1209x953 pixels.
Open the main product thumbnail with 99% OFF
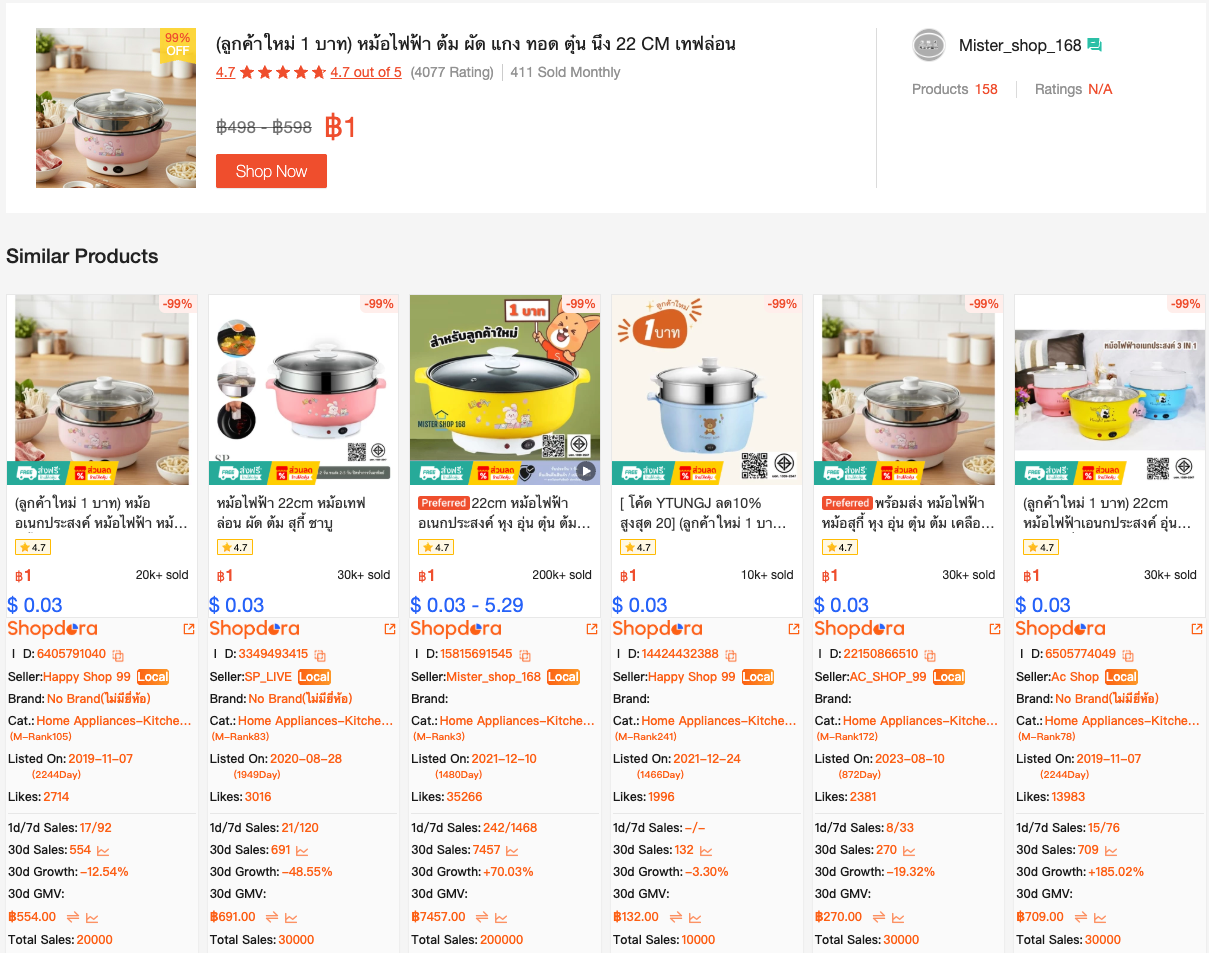(116, 108)
